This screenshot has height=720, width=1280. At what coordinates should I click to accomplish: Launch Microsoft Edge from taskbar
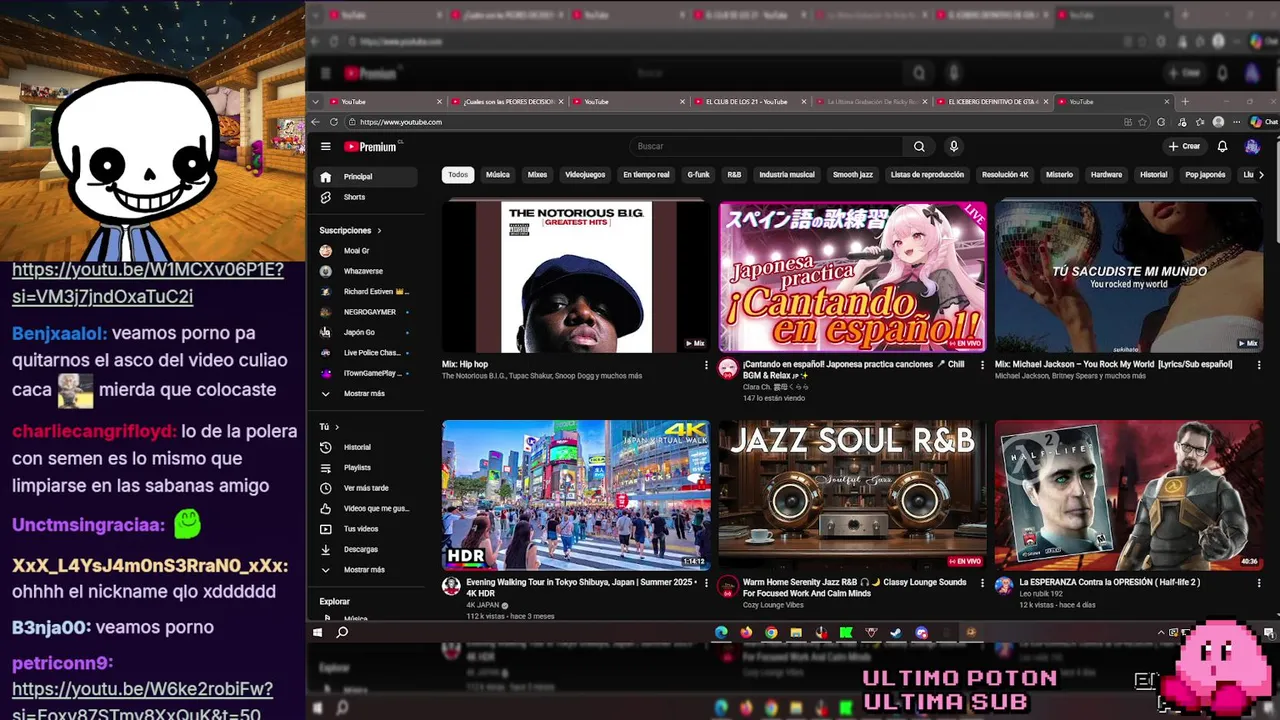coord(721,632)
